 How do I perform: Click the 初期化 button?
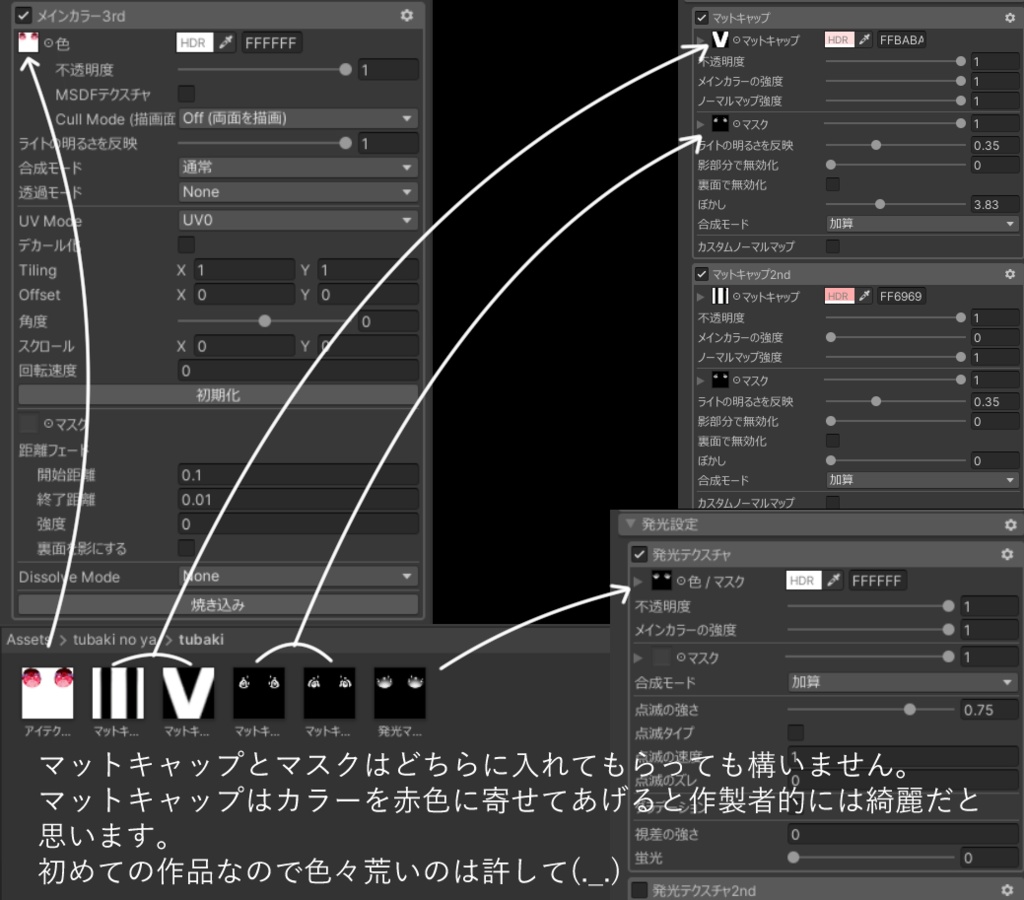[x=218, y=395]
